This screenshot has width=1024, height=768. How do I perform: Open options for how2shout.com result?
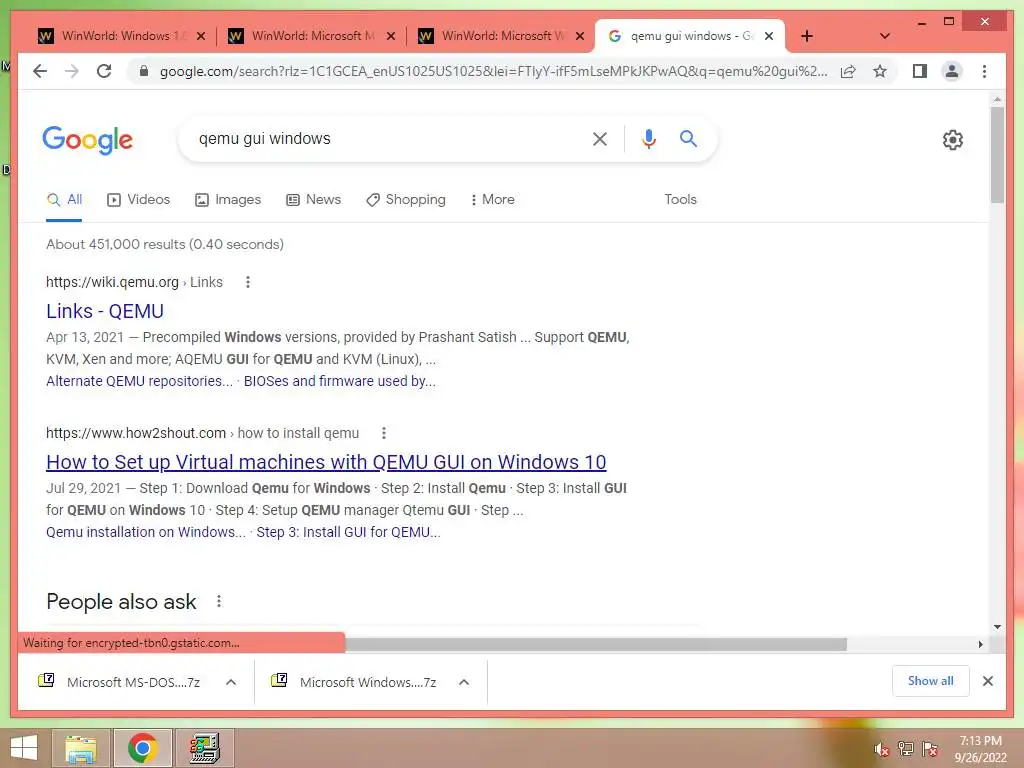coord(384,433)
